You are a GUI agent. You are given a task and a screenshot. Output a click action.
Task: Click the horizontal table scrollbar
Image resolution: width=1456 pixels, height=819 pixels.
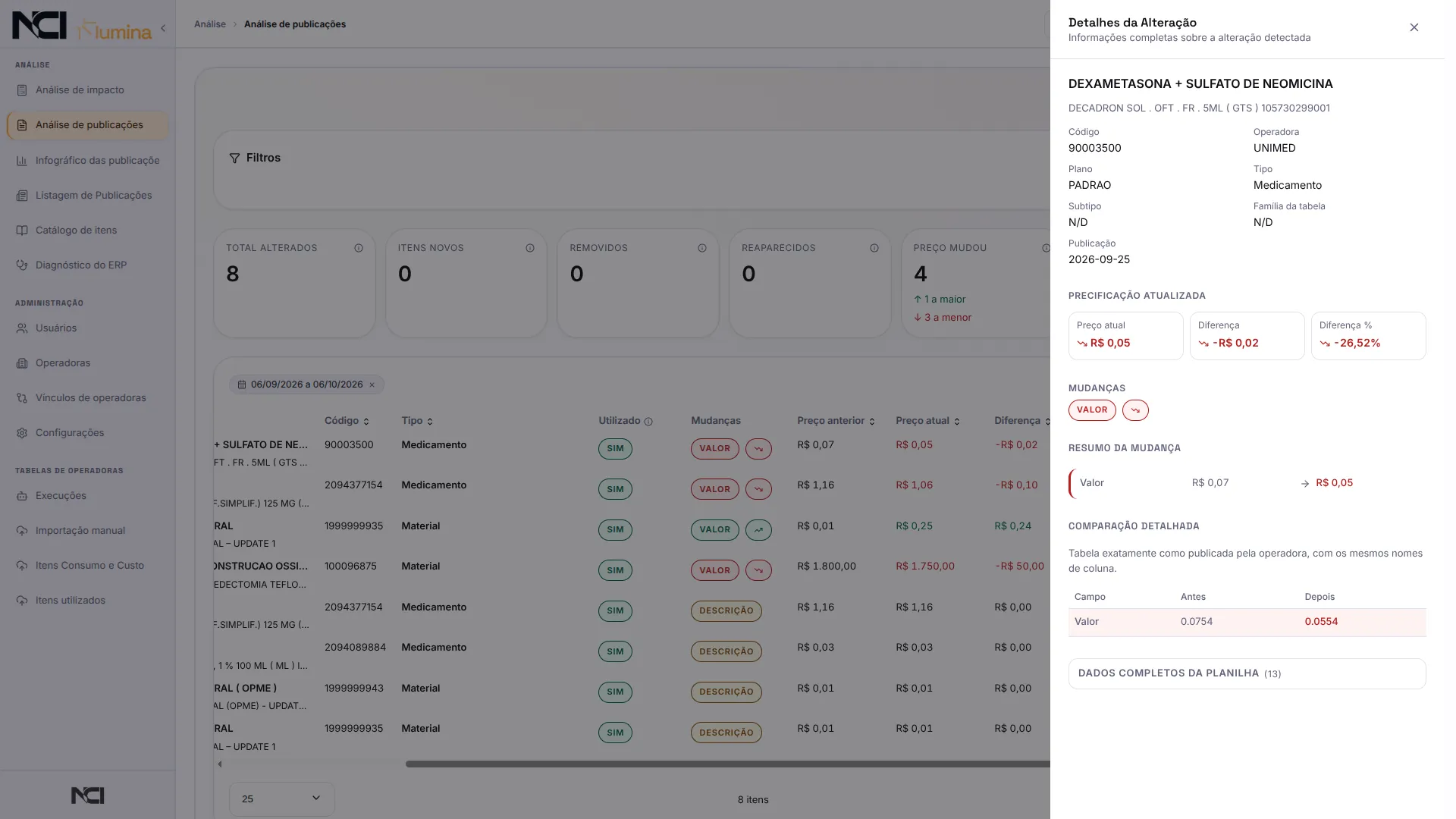coord(726,764)
